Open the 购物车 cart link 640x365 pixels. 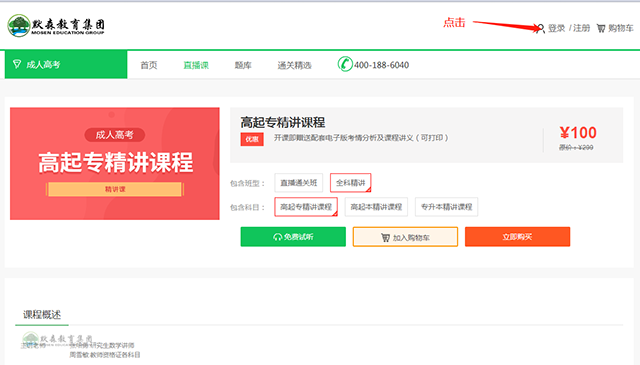point(620,28)
